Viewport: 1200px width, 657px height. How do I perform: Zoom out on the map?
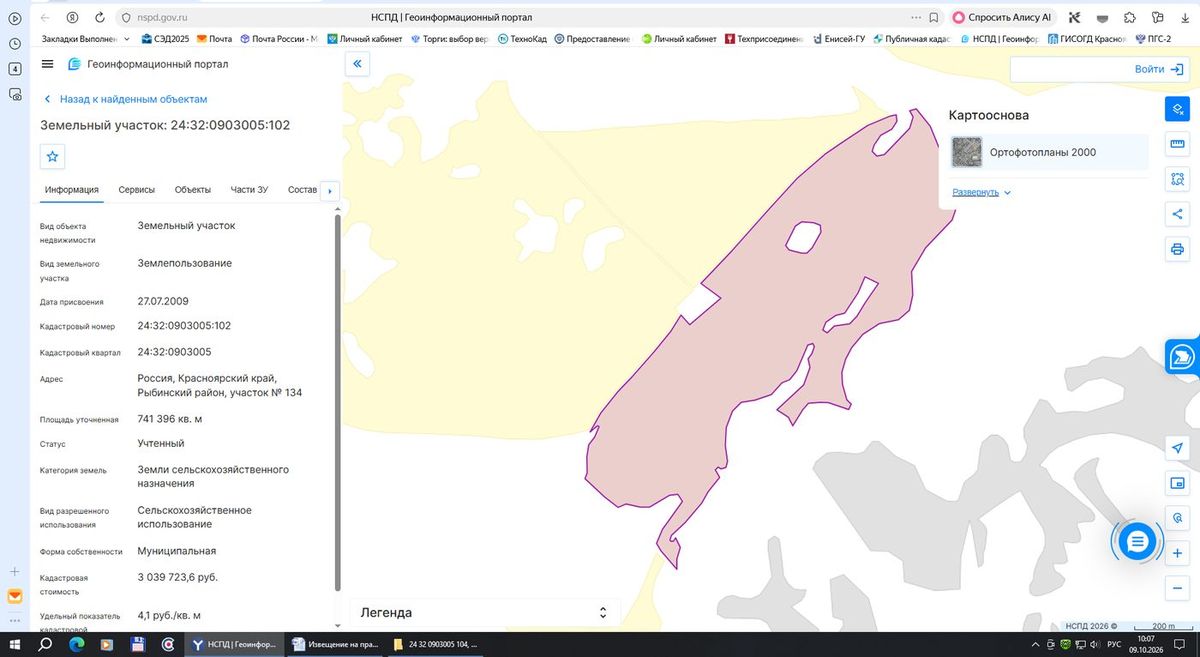pyautogui.click(x=1177, y=588)
